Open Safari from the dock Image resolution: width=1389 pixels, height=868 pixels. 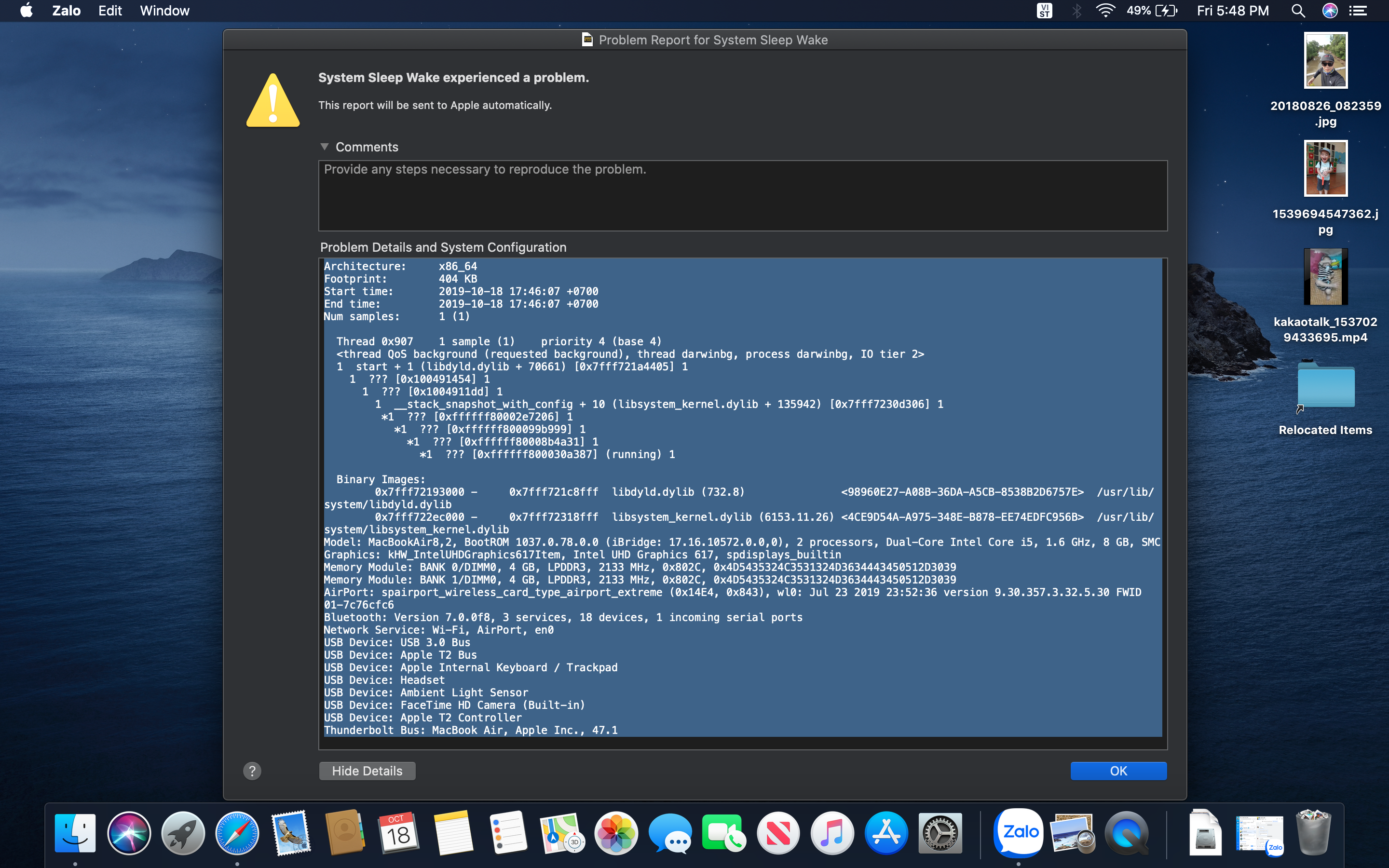[236, 833]
